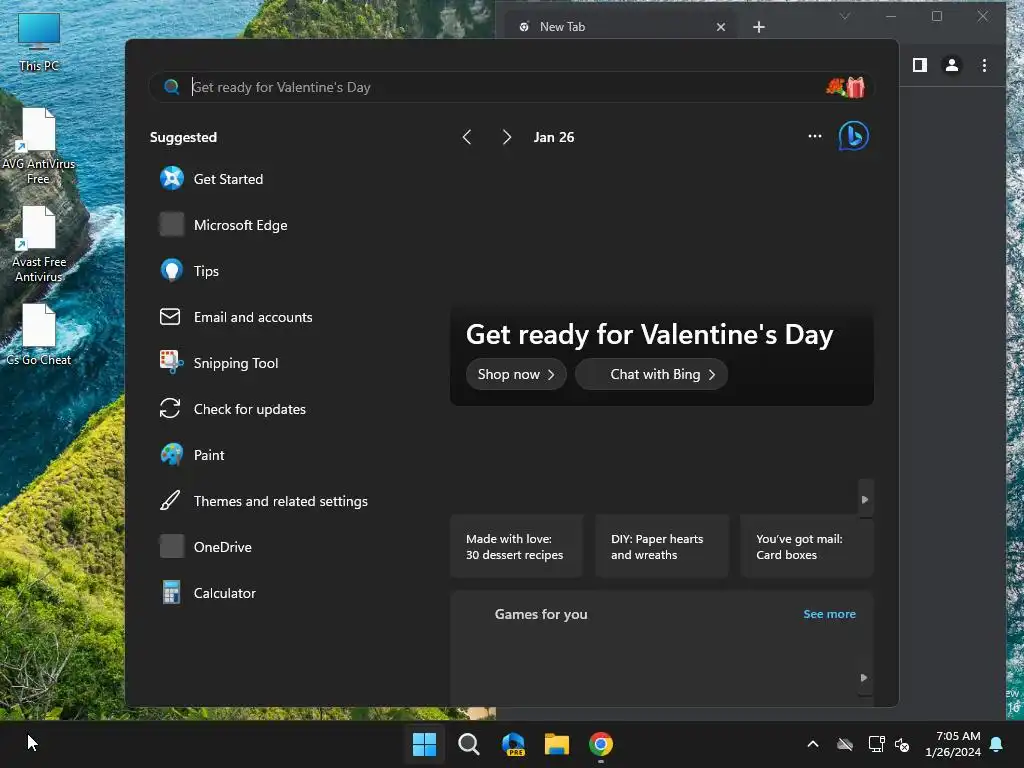
Task: Open Microsoft Edge Preview on taskbar
Action: pos(513,744)
